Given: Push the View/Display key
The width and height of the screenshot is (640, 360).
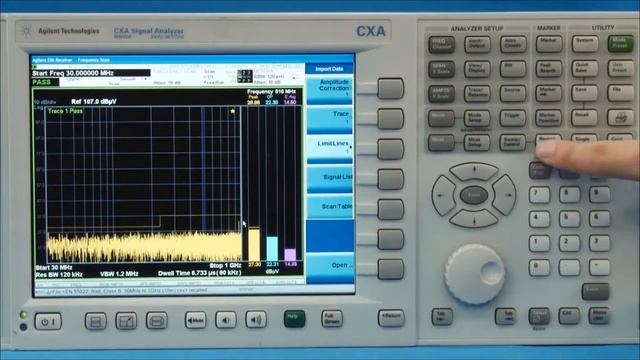Looking at the screenshot, I should pos(477,69).
